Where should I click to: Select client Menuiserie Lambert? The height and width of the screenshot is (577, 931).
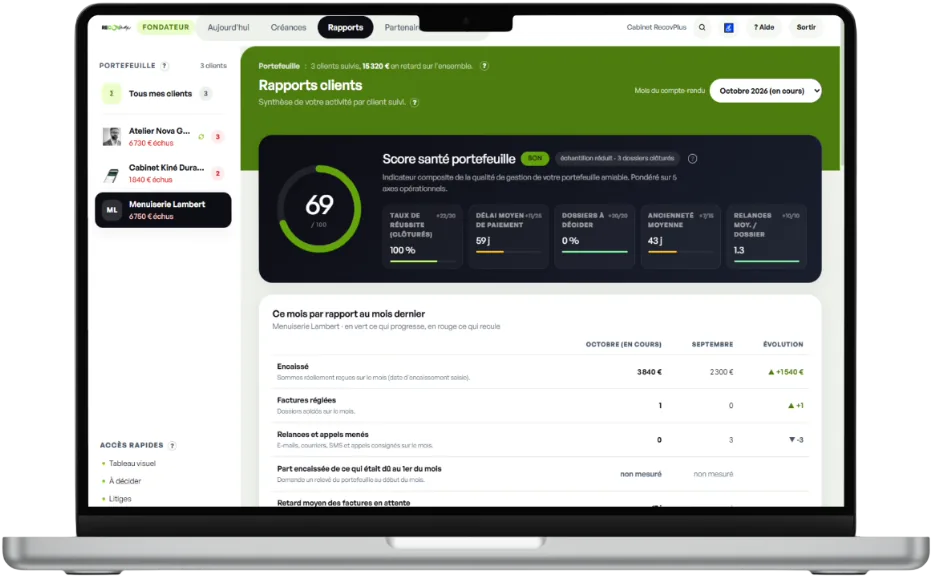(x=163, y=210)
